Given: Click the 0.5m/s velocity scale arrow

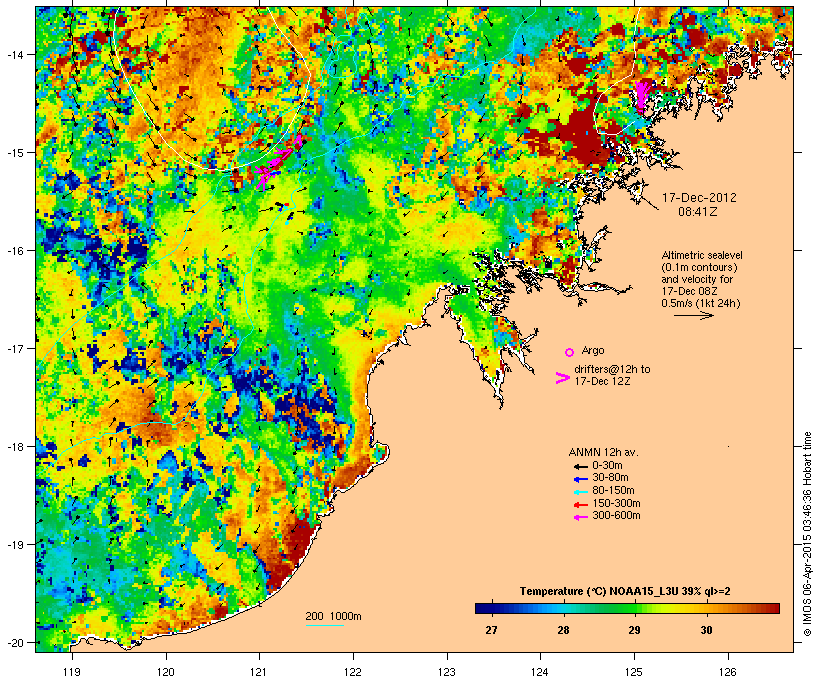Looking at the screenshot, I should [x=693, y=315].
